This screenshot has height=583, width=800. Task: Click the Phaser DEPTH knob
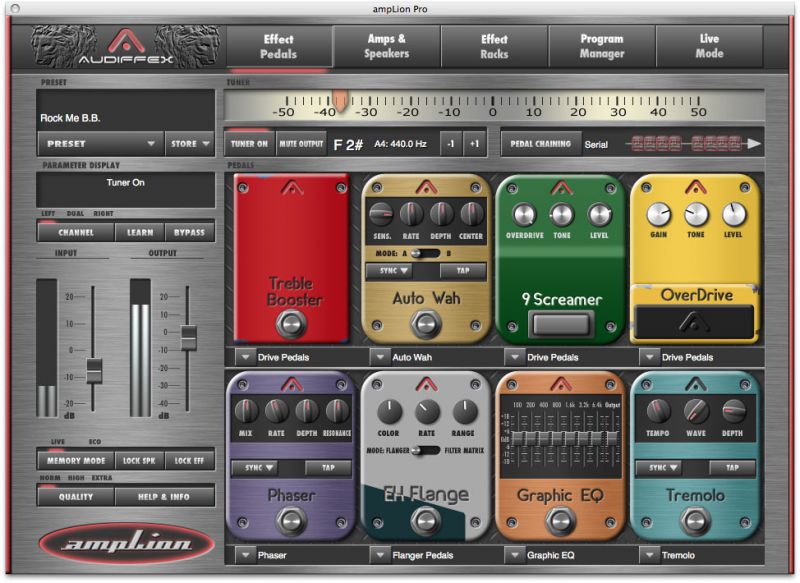(x=307, y=411)
